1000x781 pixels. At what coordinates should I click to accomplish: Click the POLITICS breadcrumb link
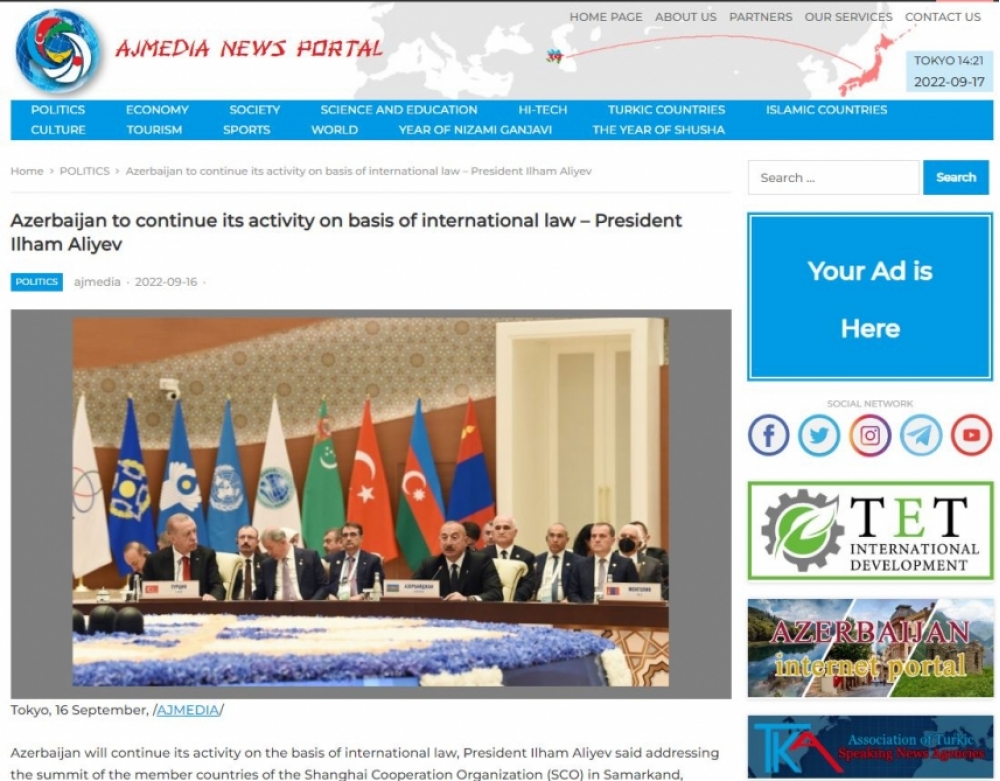(x=84, y=171)
